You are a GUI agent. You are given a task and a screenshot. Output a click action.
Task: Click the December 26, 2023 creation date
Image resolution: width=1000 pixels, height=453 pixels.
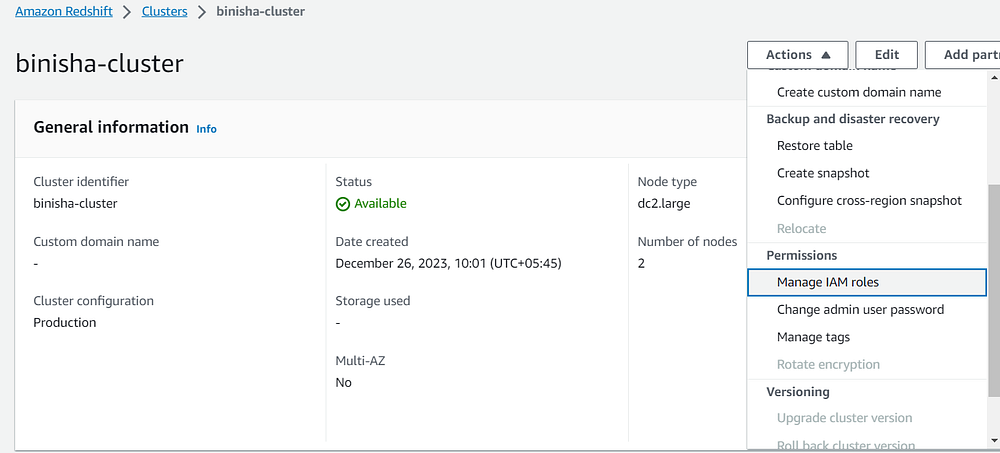pos(448,263)
